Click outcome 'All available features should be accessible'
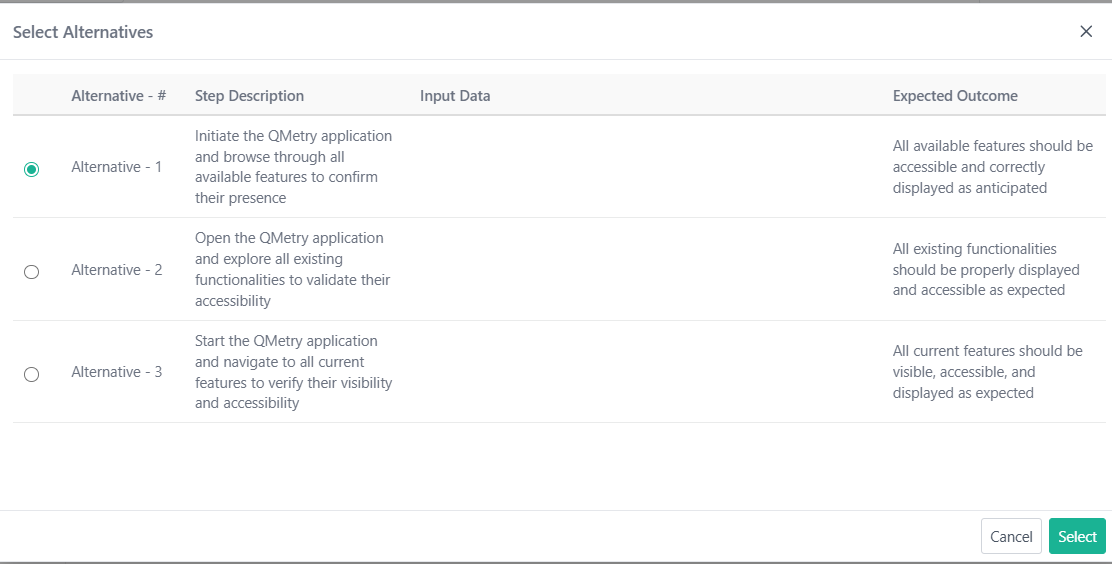This screenshot has height=564, width=1112. pyautogui.click(x=992, y=167)
